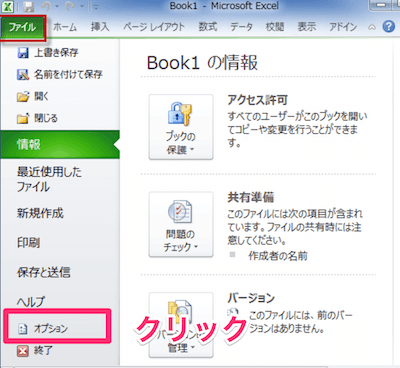
Task: Switch to the 校閲 ribbon tab
Action: click(x=275, y=27)
